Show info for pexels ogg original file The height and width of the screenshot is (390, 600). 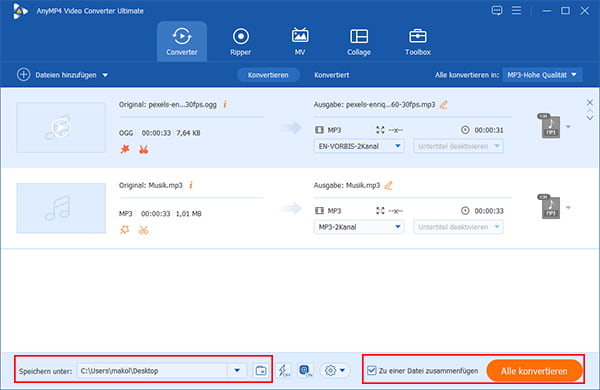(225, 104)
